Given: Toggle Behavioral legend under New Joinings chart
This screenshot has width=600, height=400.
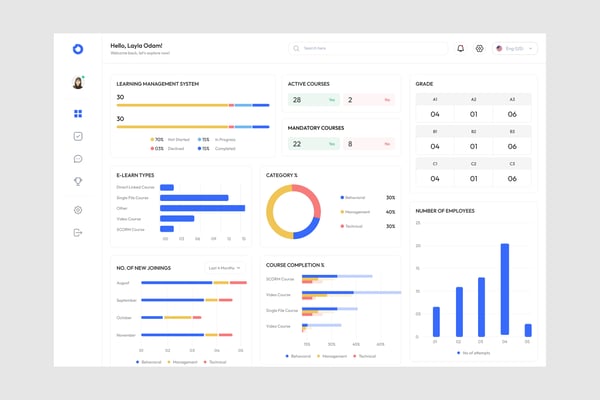Looking at the screenshot, I should [149, 362].
